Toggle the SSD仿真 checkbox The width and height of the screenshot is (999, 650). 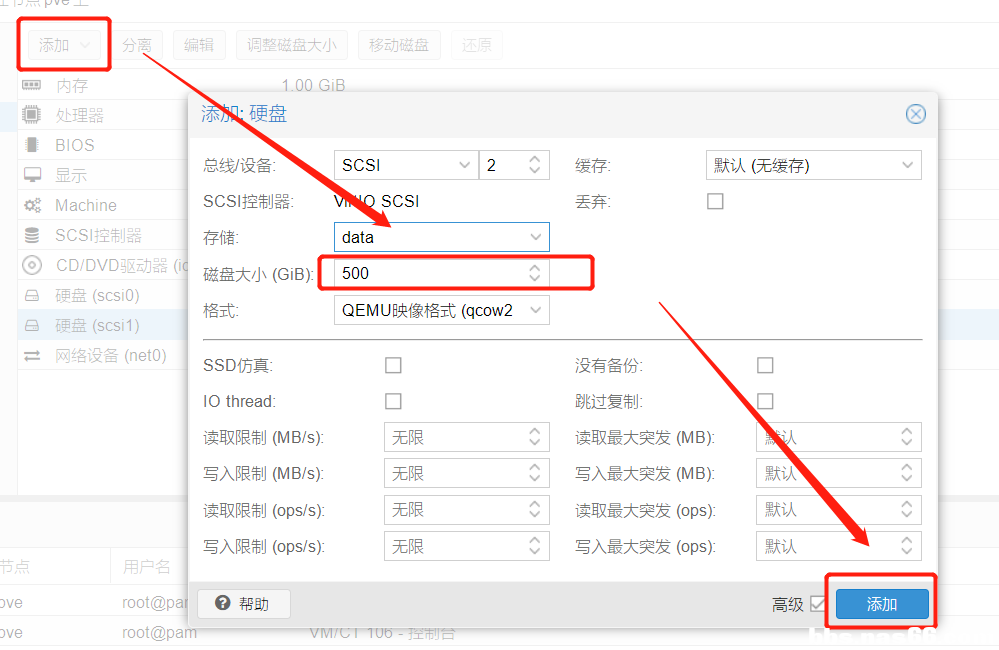coord(393,365)
